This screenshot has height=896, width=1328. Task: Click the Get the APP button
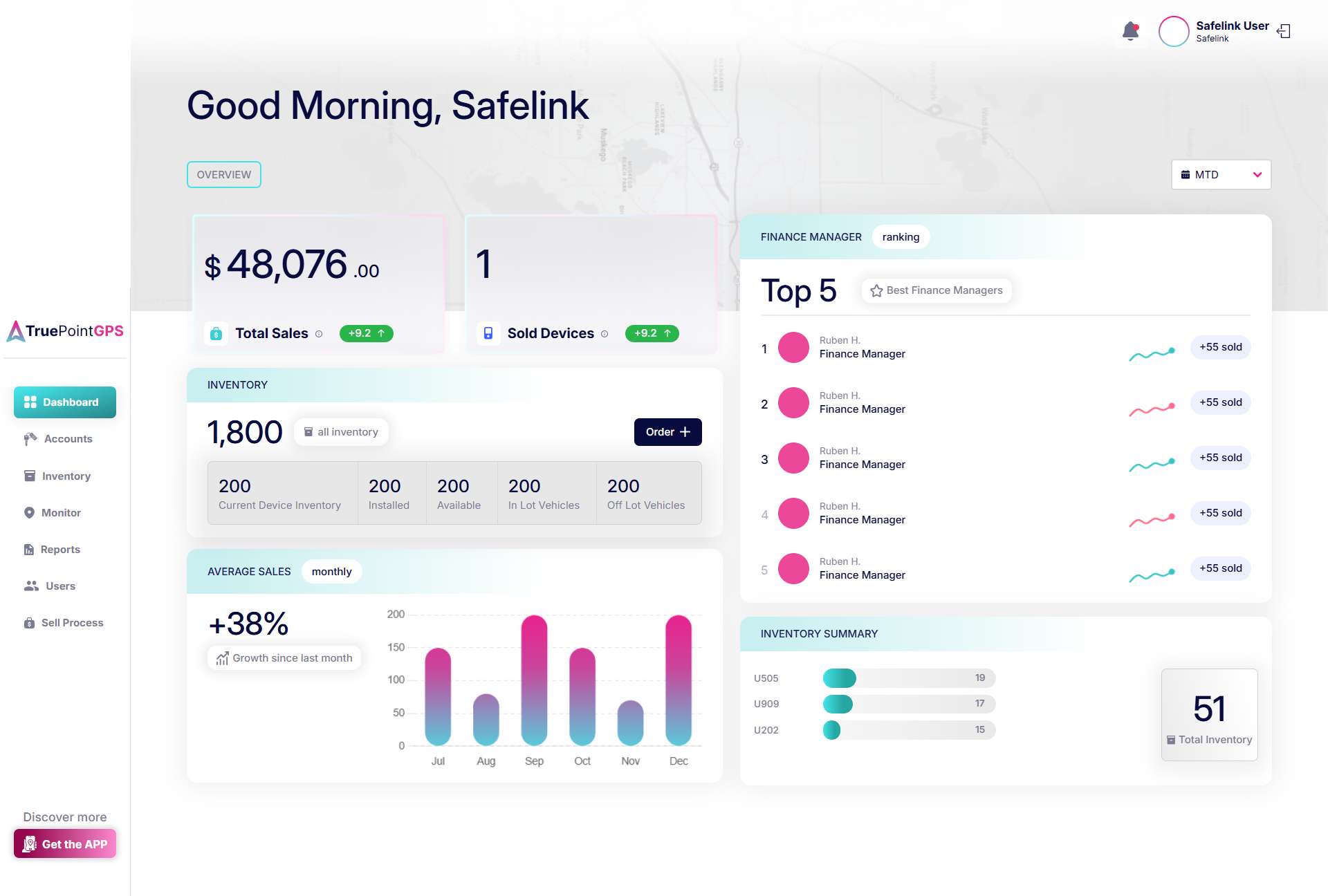point(65,843)
